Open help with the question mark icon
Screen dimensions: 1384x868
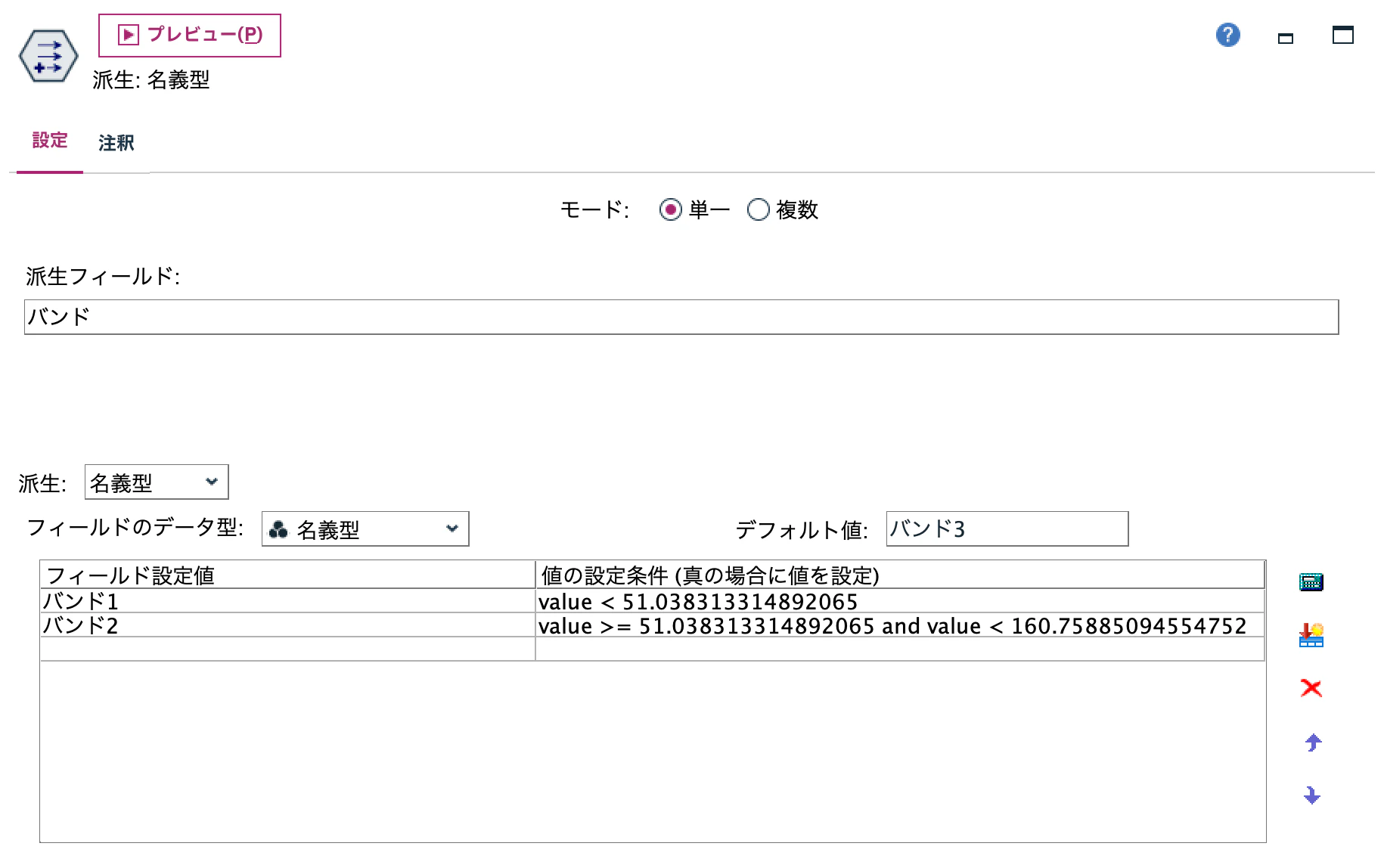(1227, 35)
